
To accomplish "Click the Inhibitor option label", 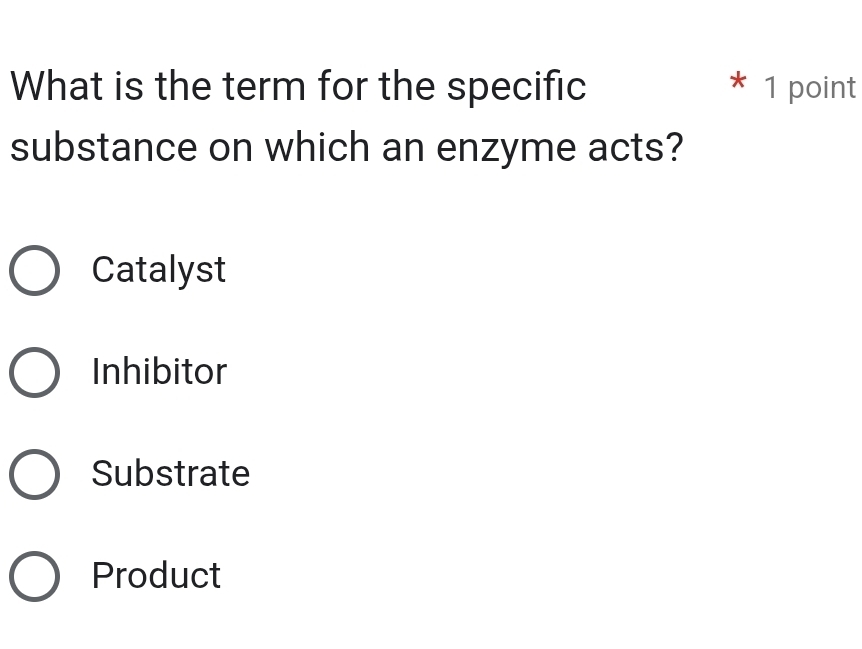I will click(x=159, y=372).
